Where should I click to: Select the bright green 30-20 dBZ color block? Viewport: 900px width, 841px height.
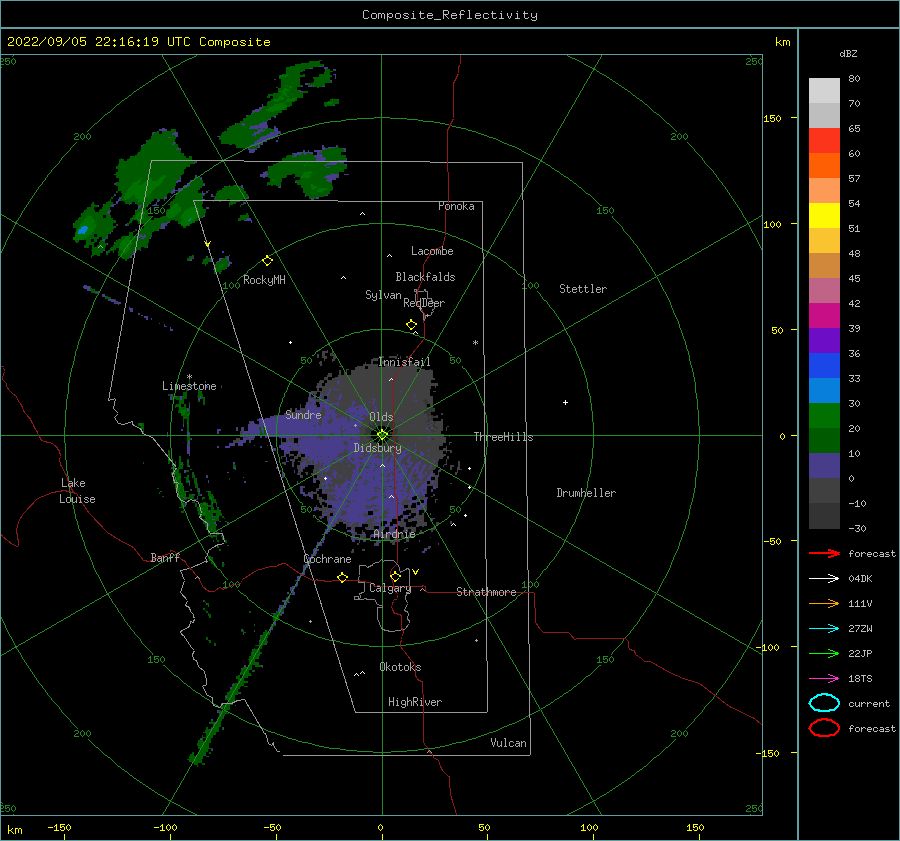pyautogui.click(x=824, y=416)
